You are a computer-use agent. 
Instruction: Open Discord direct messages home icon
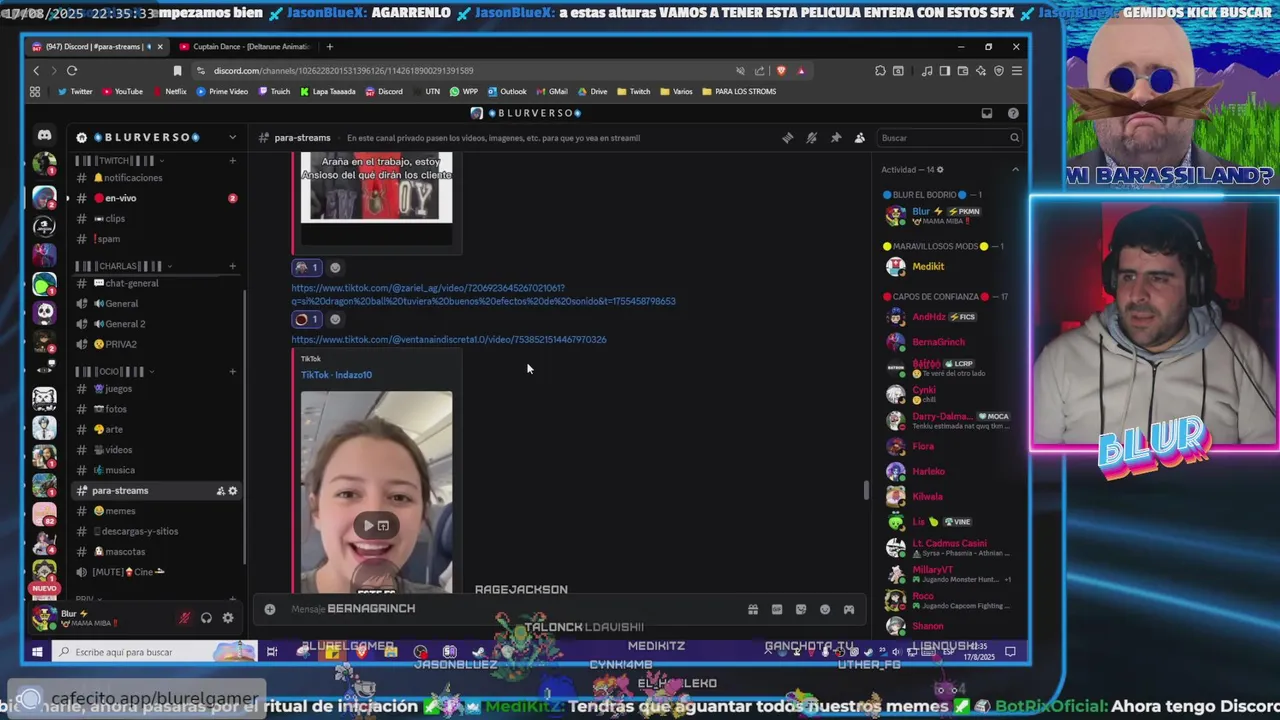click(x=44, y=135)
